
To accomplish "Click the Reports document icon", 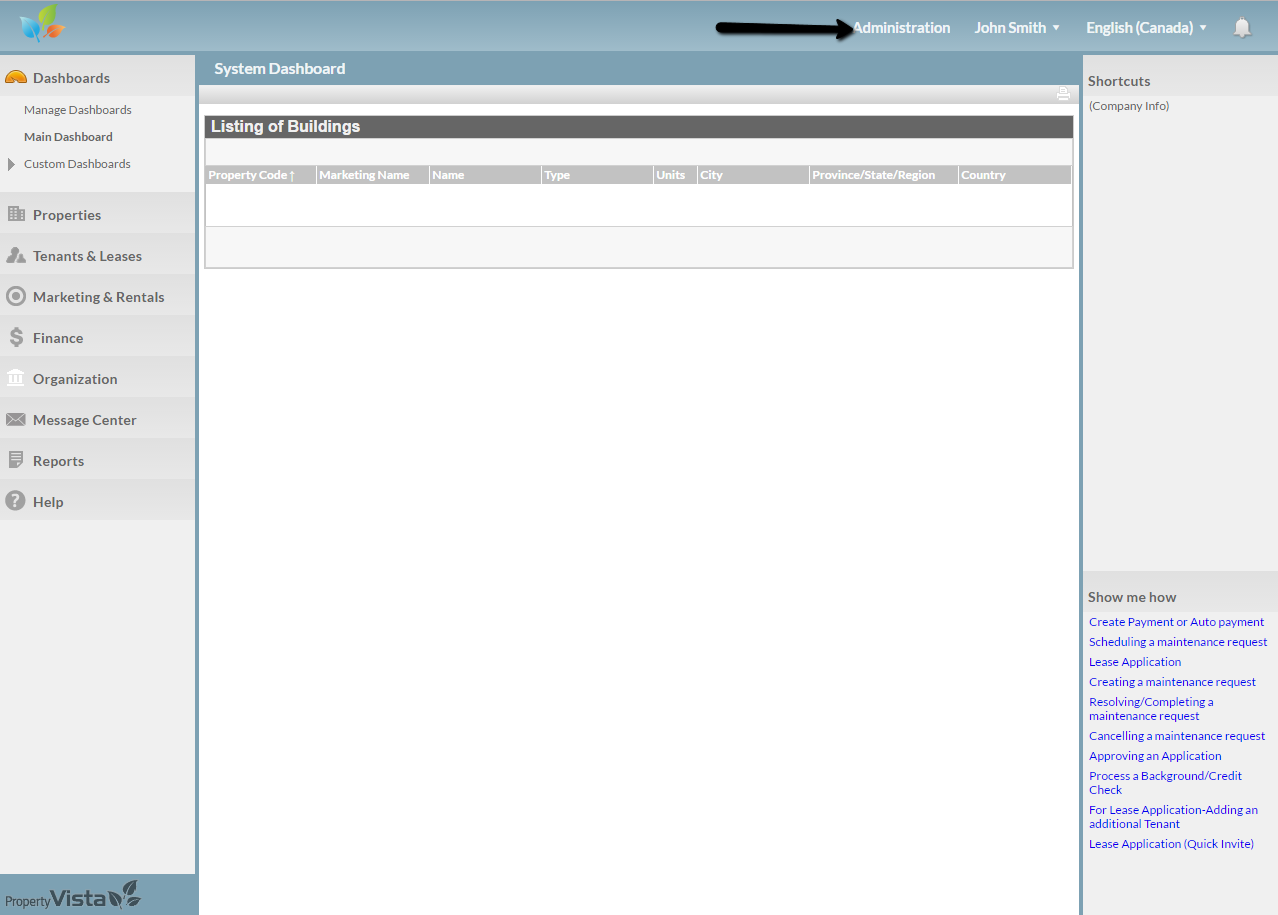I will tap(16, 461).
